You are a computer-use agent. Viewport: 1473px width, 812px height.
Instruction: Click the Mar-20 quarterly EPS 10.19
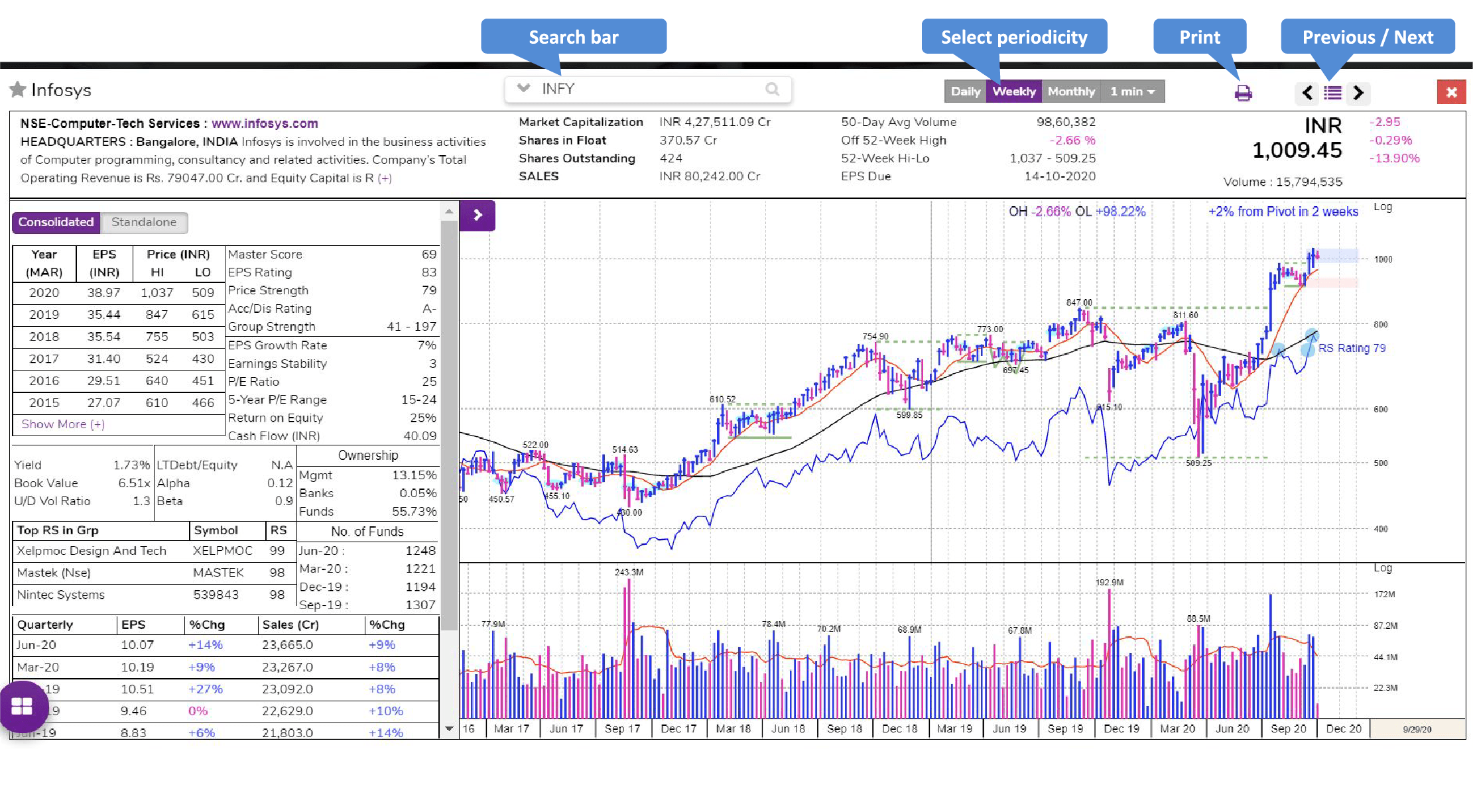[137, 667]
